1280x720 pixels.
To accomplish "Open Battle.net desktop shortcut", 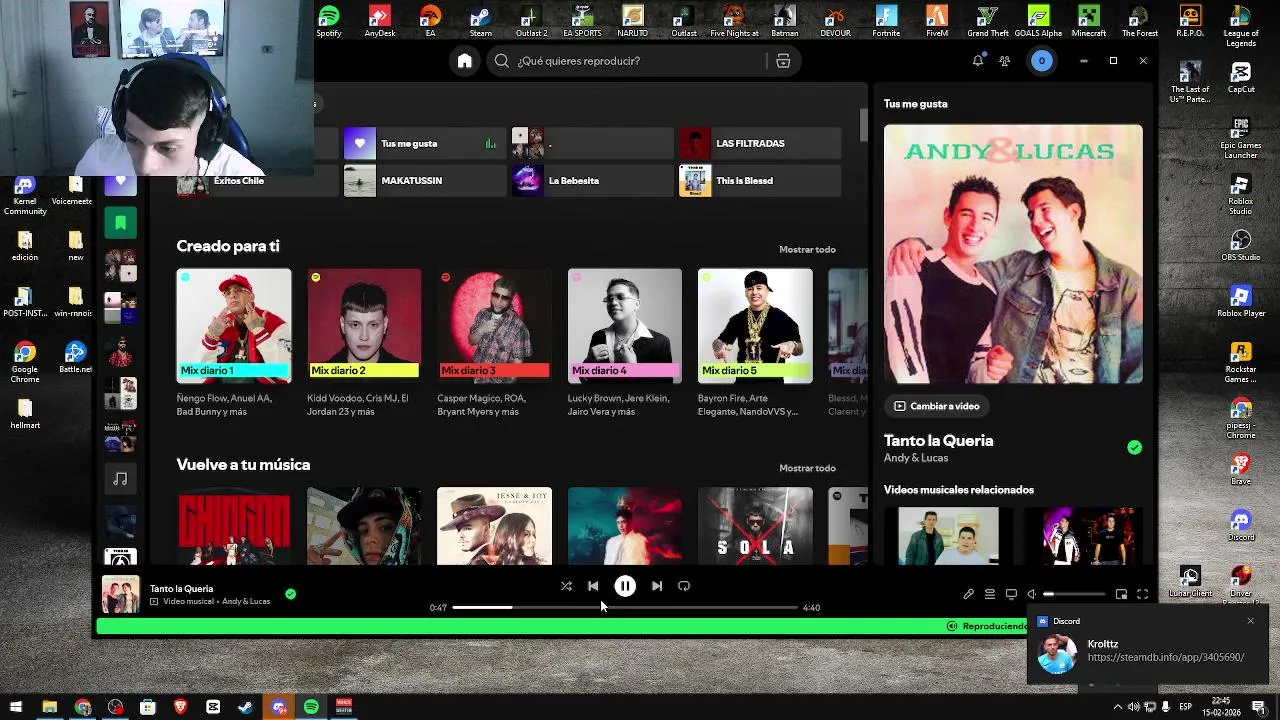I will click(x=75, y=358).
